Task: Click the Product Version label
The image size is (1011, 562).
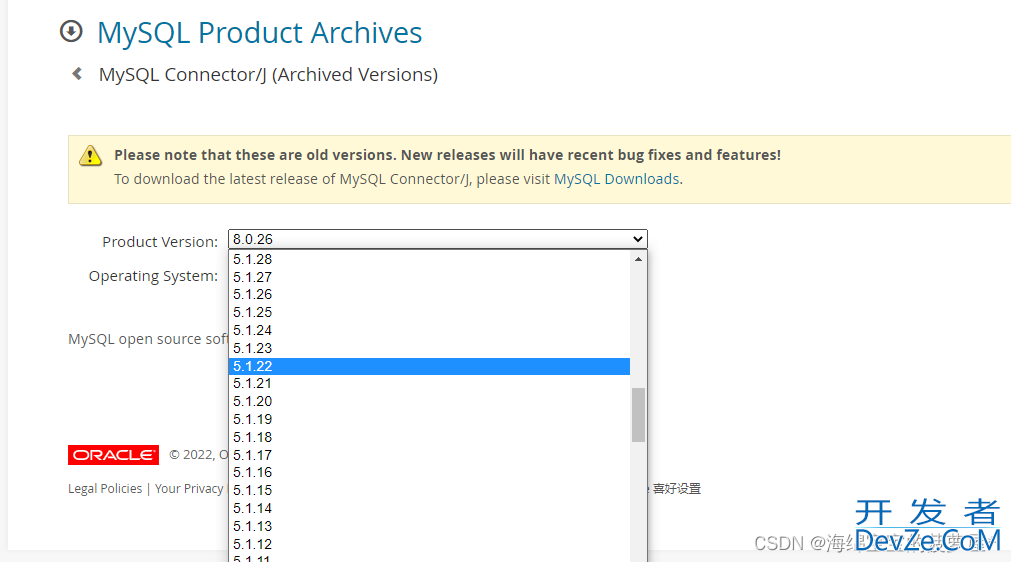Action: (160, 242)
